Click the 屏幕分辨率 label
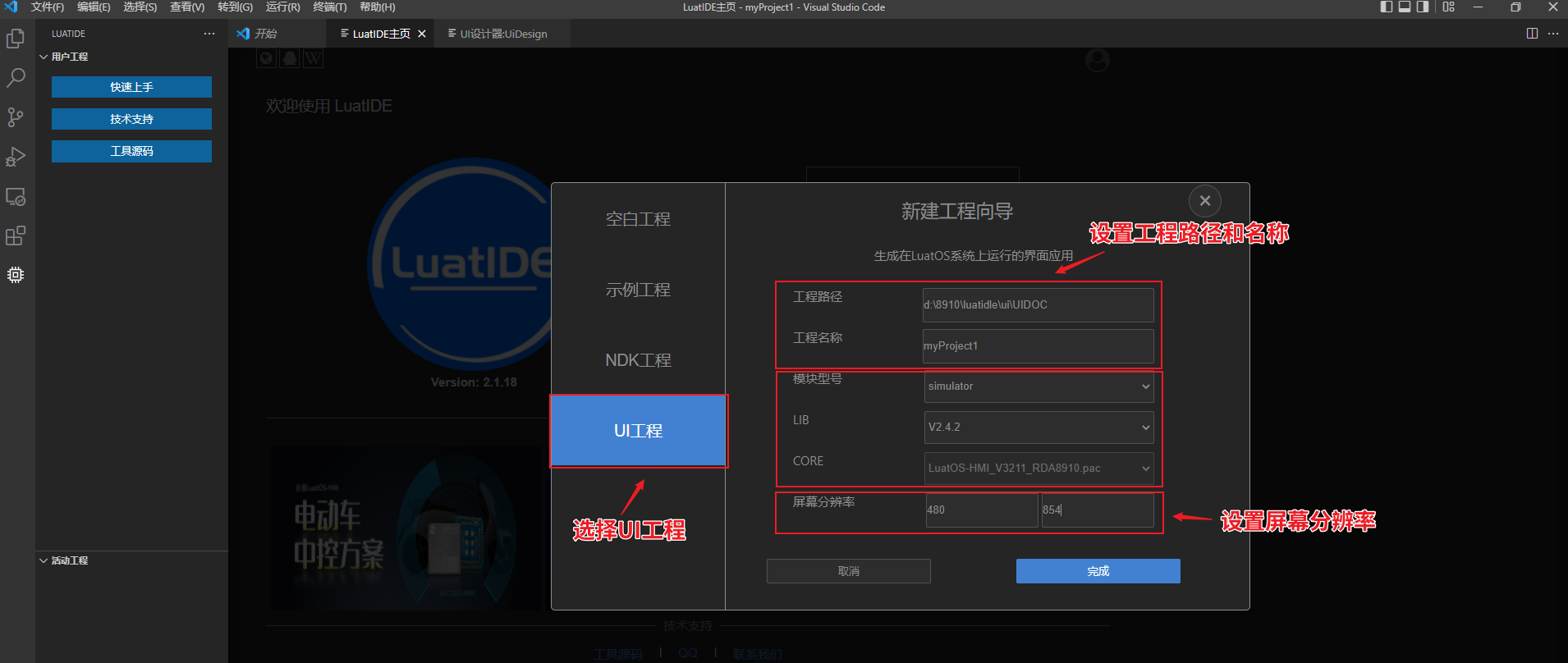Image resolution: width=1568 pixels, height=663 pixels. click(824, 502)
